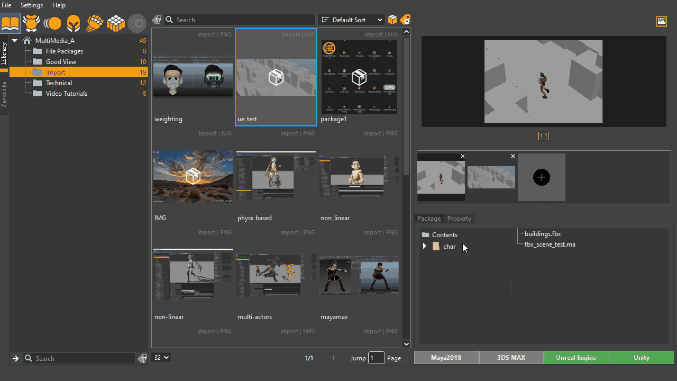This screenshot has height=381, width=677.
Task: Select the Good View folder
Action: [79, 62]
